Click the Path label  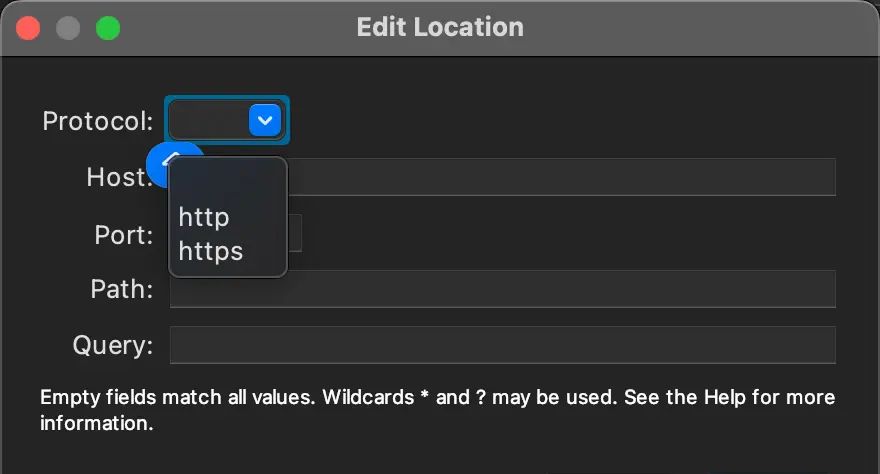pos(121,290)
